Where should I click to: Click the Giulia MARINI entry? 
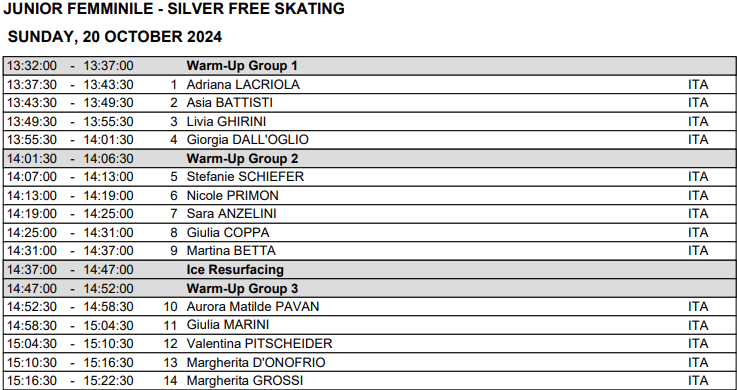tap(228, 325)
